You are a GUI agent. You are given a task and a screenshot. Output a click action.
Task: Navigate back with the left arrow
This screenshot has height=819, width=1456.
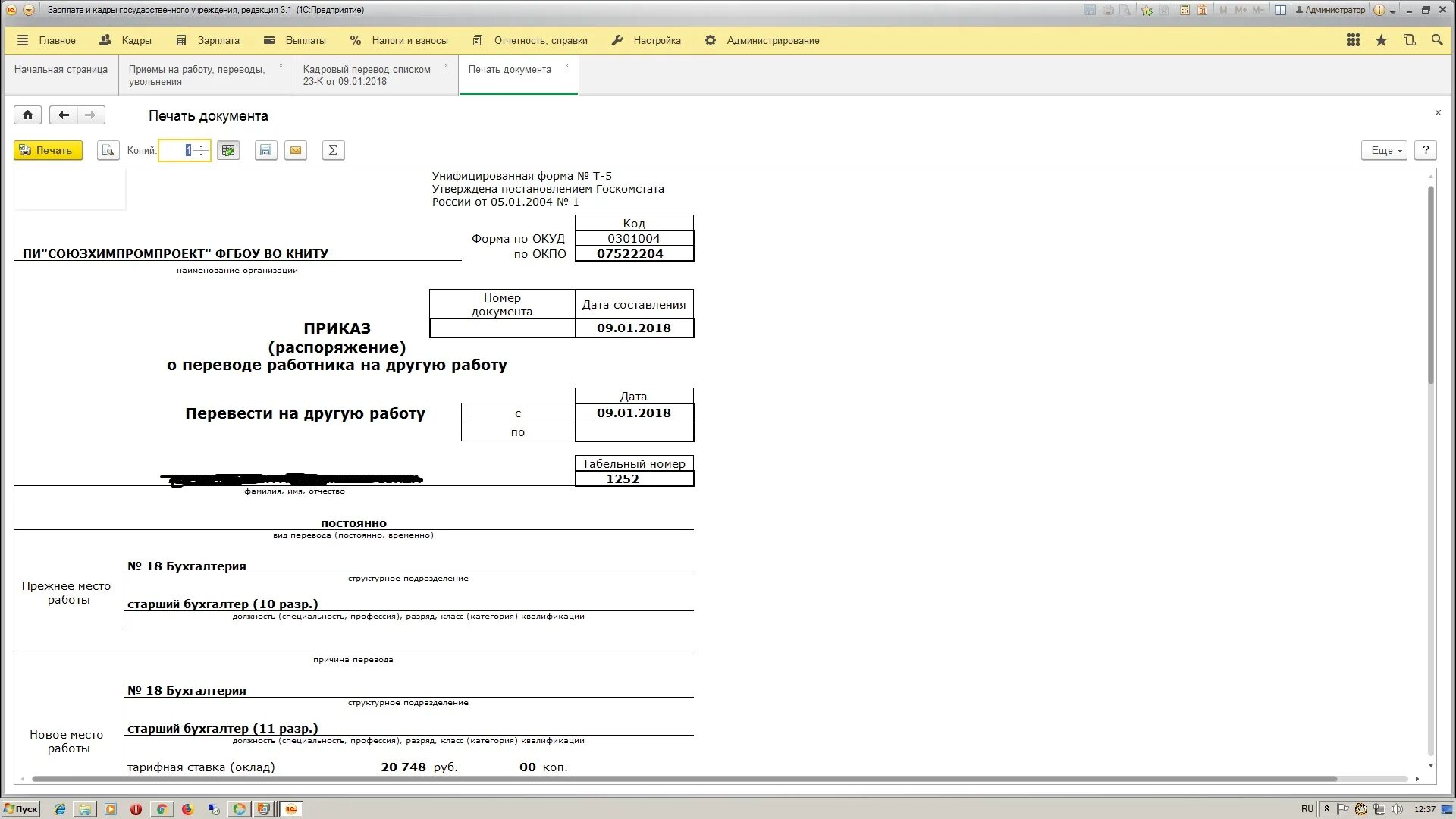pyautogui.click(x=64, y=115)
